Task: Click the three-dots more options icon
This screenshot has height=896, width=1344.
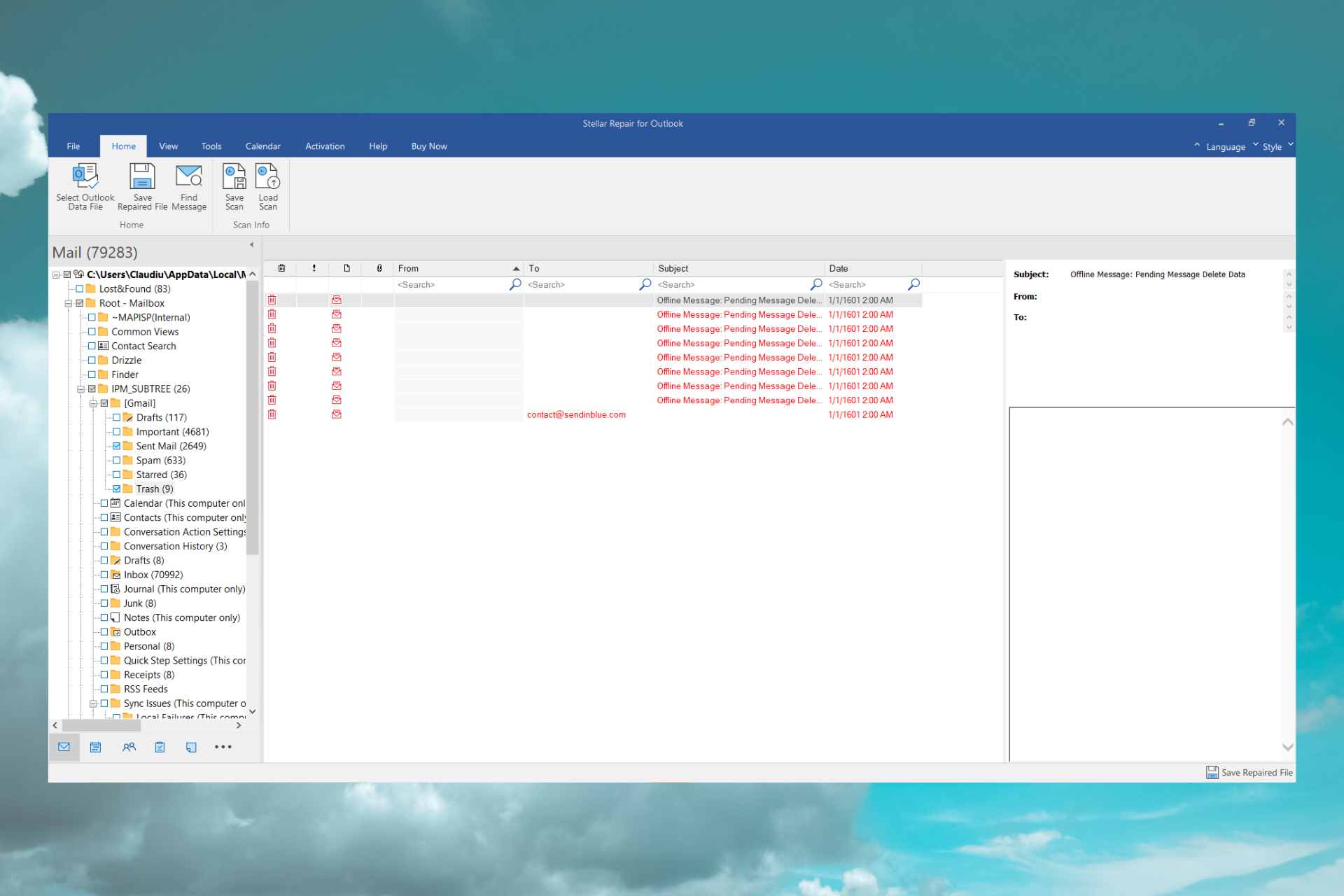Action: (x=223, y=747)
